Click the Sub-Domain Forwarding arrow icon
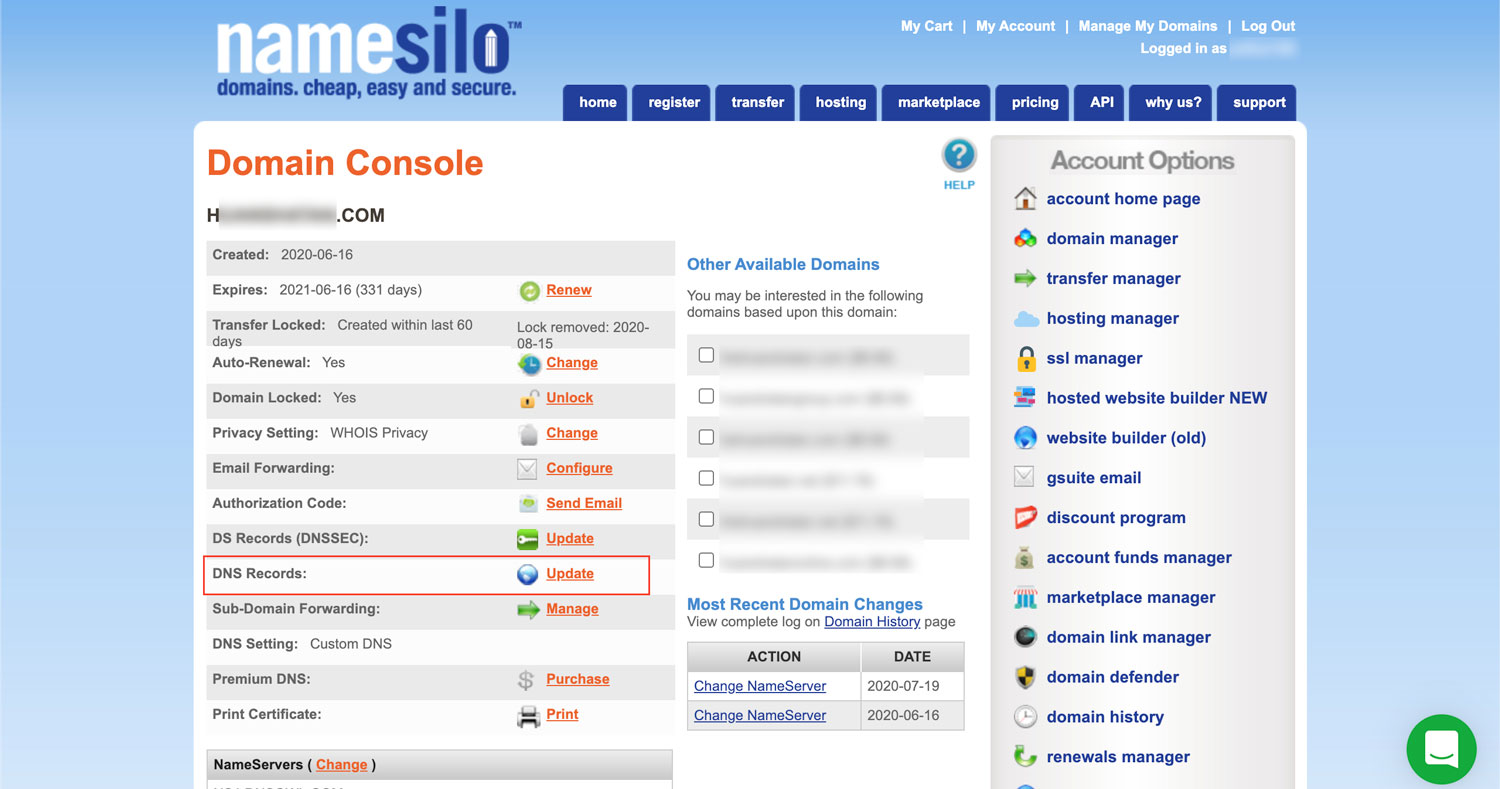Screen dimensions: 1500x789 coord(528,609)
